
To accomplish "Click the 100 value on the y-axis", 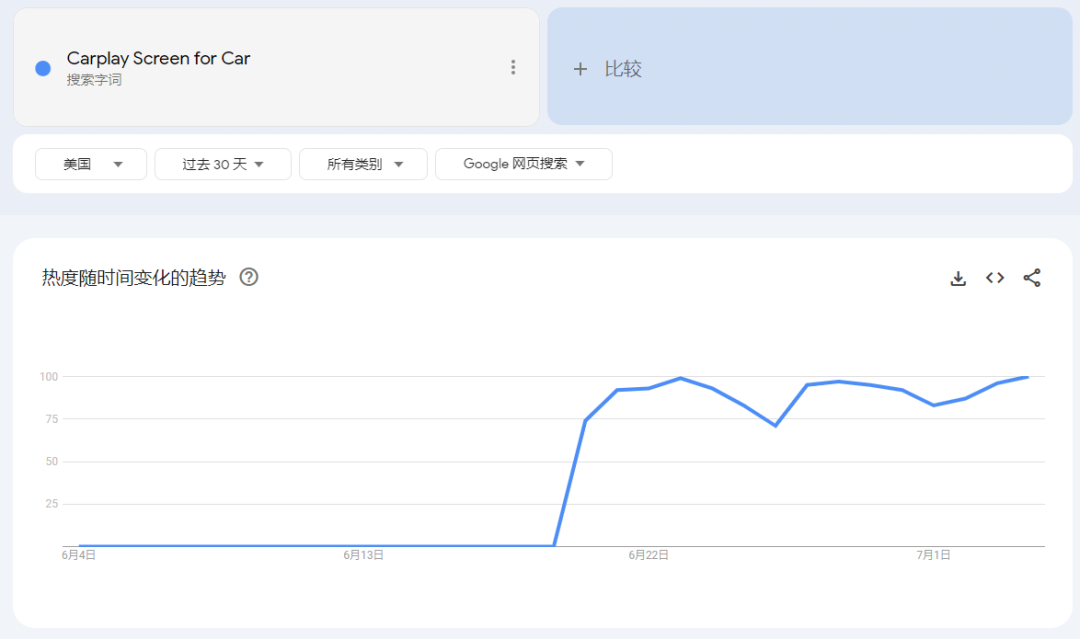I will click(49, 377).
